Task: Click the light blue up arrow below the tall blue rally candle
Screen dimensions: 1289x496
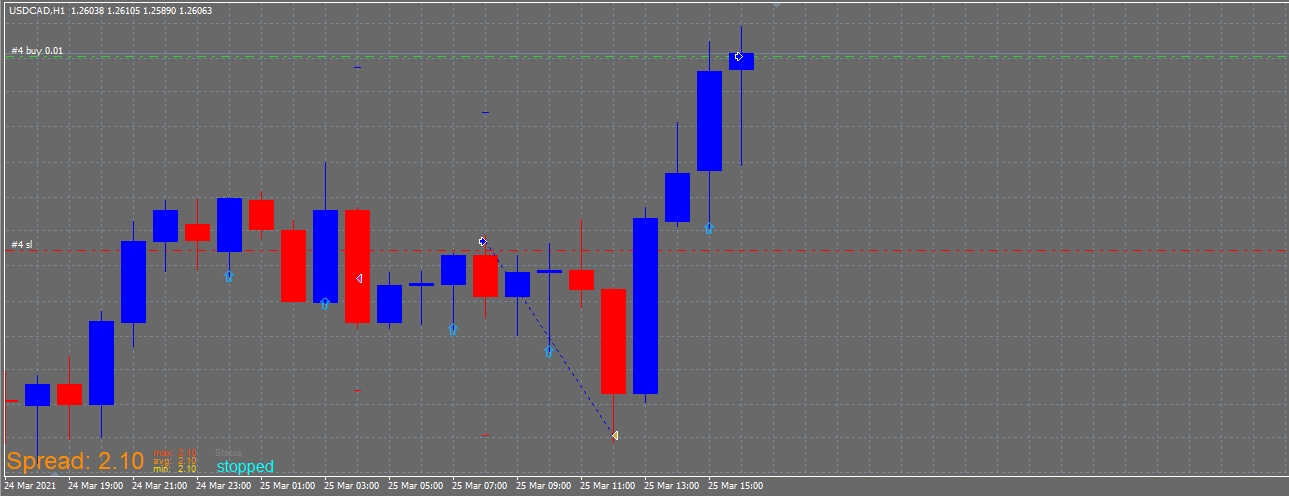Action: 708,228
